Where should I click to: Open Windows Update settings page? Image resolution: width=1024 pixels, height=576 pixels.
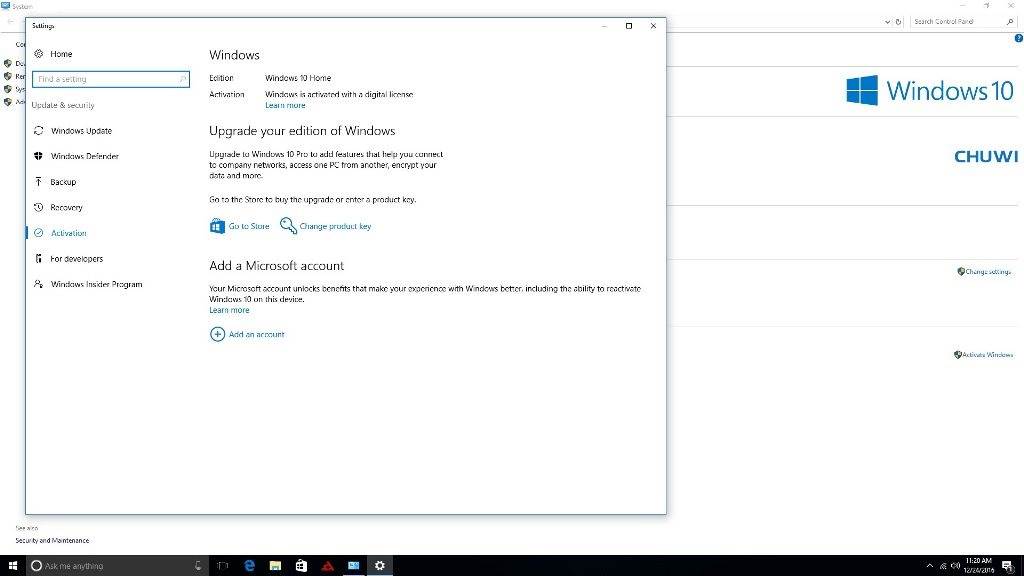click(81, 131)
